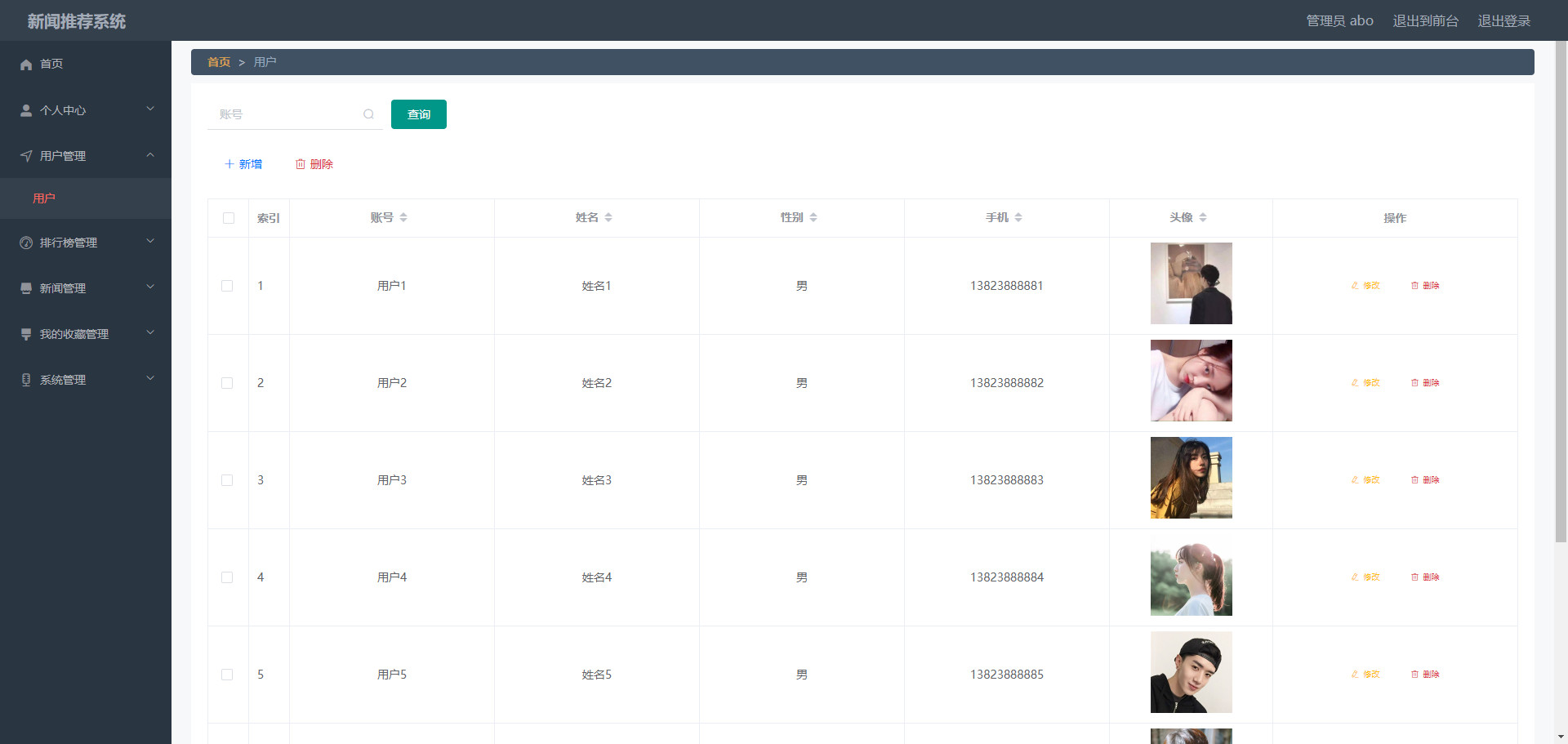Click the 姓名4 cell
The height and width of the screenshot is (744, 1568).
click(x=597, y=577)
